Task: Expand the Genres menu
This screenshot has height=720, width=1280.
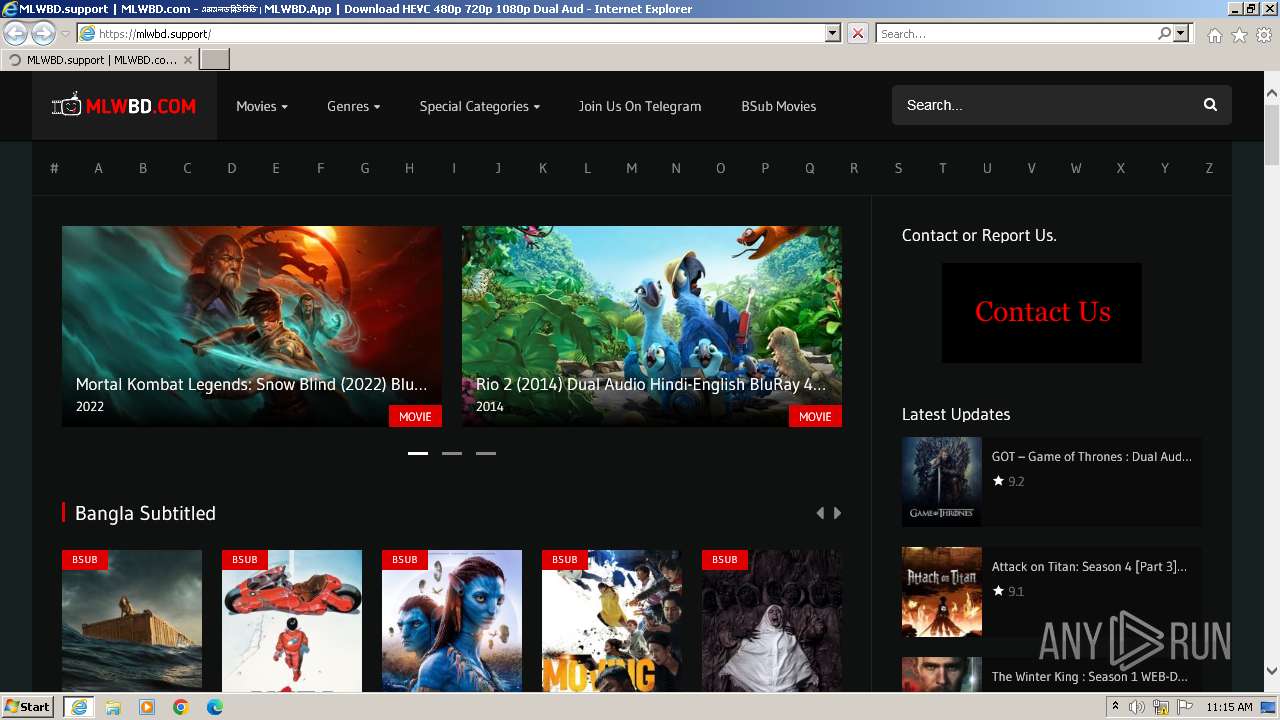Action: tap(353, 106)
